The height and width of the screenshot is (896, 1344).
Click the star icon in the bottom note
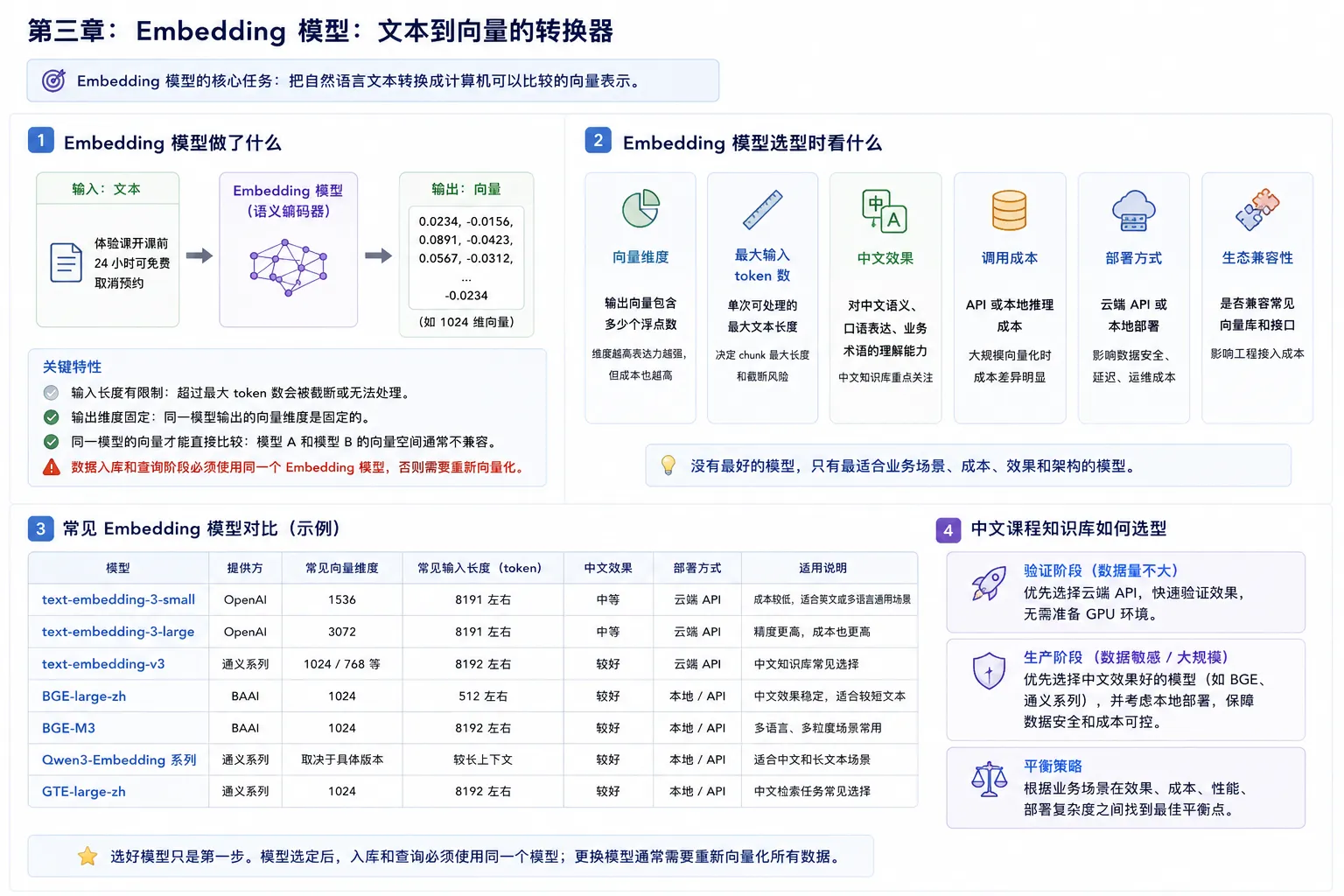click(x=87, y=857)
